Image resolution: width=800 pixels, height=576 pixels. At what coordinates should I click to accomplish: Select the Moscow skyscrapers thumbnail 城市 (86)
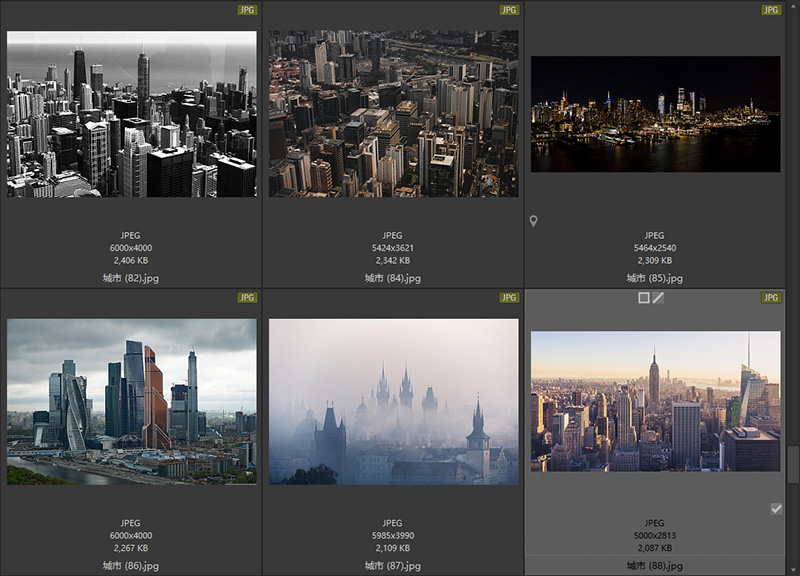pyautogui.click(x=132, y=402)
